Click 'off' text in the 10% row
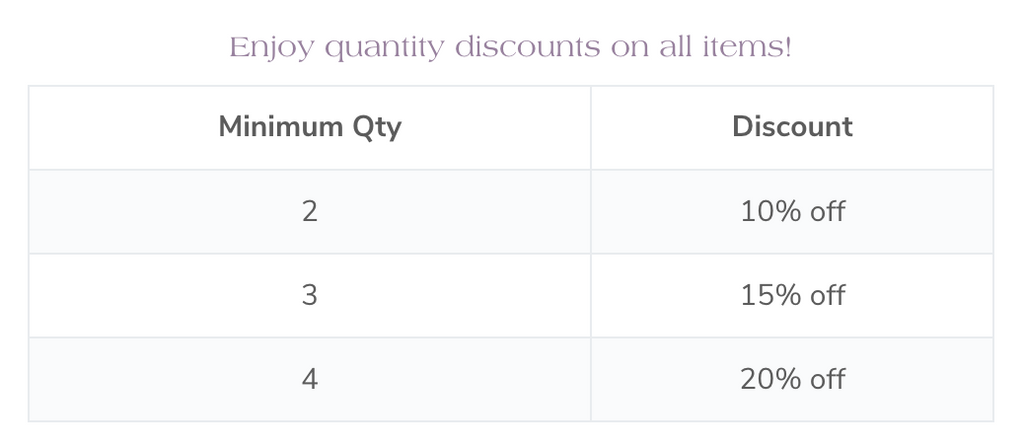 [827, 212]
